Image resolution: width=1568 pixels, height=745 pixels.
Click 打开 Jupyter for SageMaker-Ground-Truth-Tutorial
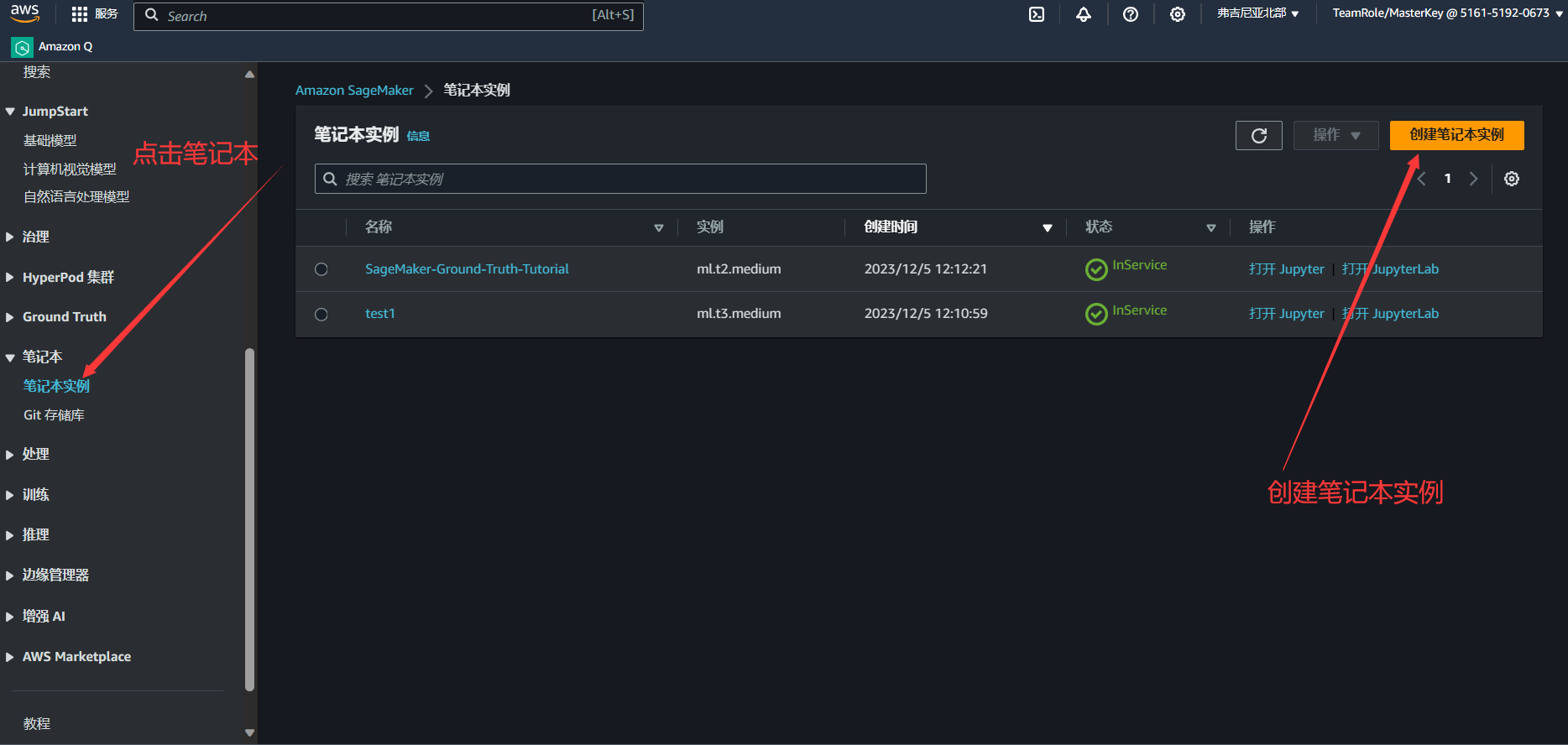(x=1286, y=269)
